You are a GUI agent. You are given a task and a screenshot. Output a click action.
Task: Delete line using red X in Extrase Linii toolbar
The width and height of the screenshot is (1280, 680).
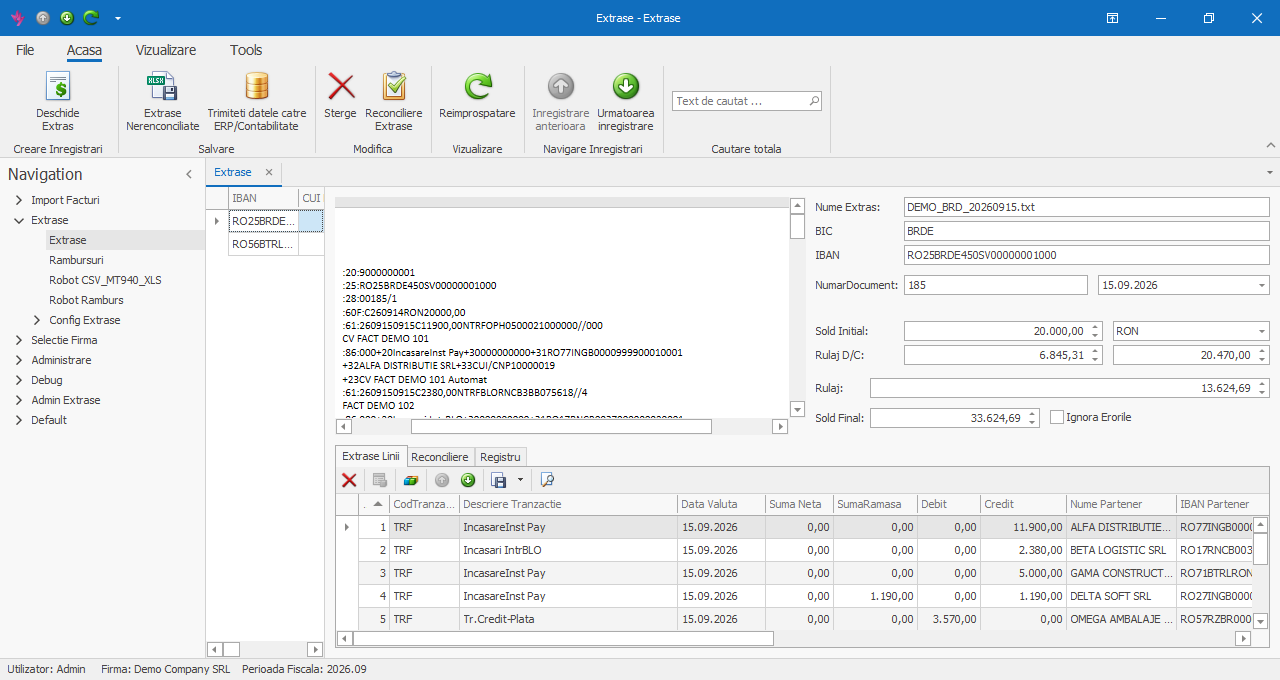click(x=349, y=480)
